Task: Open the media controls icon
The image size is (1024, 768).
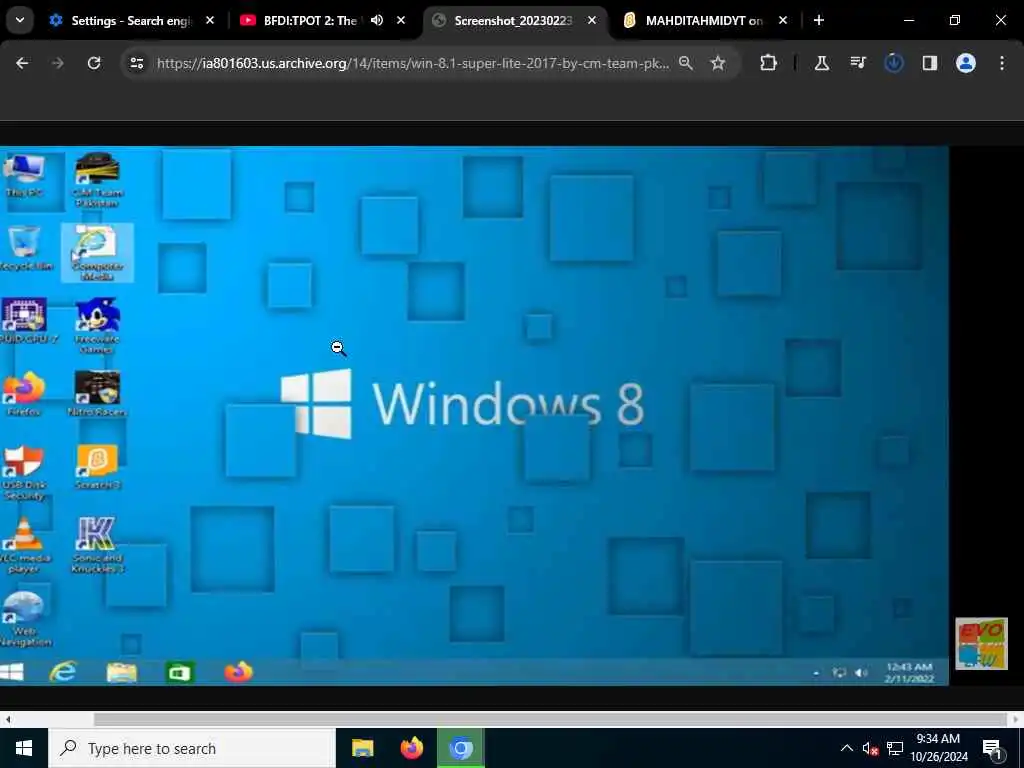Action: pos(858,63)
